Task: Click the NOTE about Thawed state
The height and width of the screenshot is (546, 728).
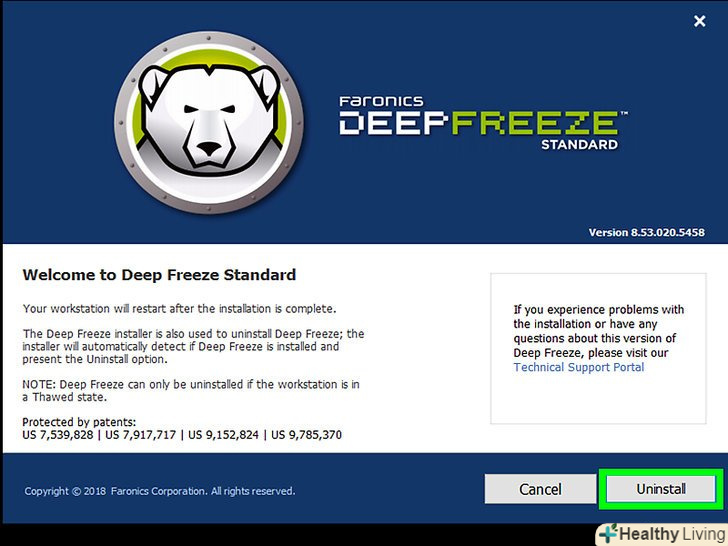Action: click(191, 391)
